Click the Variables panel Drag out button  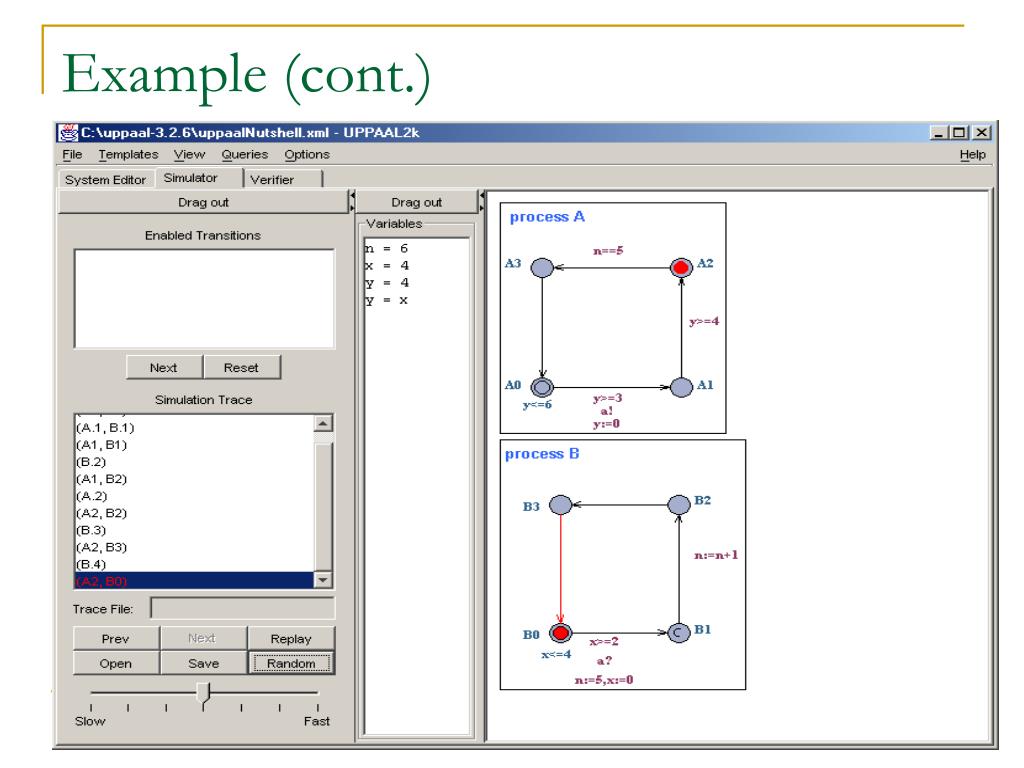417,202
